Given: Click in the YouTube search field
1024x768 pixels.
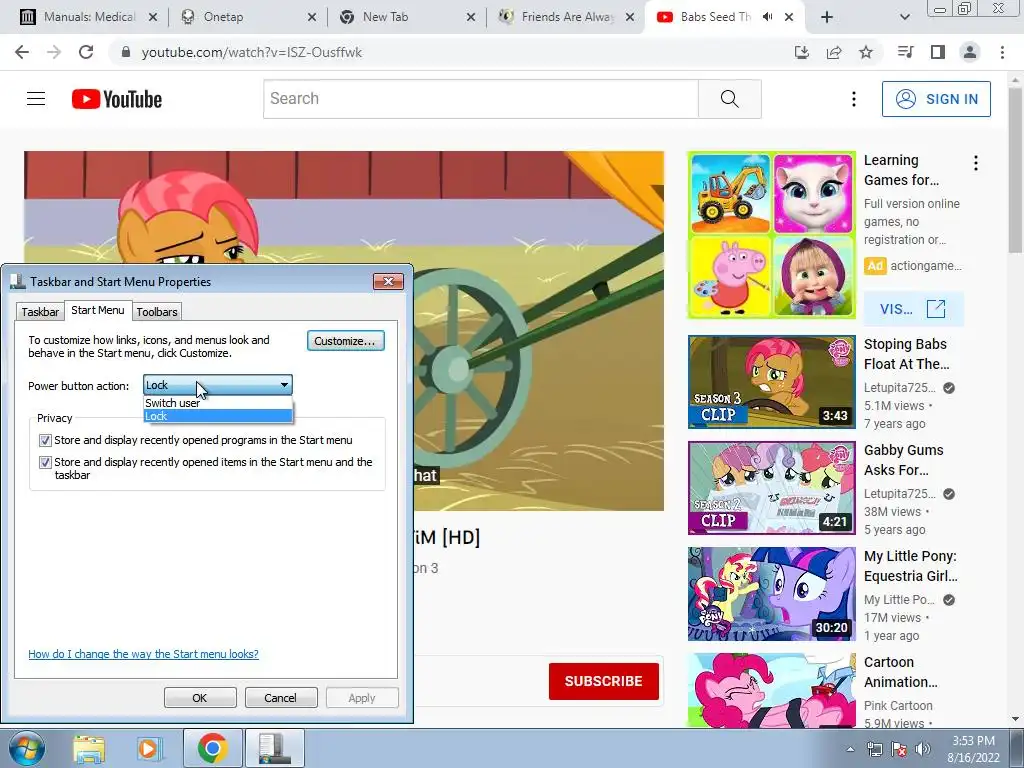Looking at the screenshot, I should pos(481,99).
